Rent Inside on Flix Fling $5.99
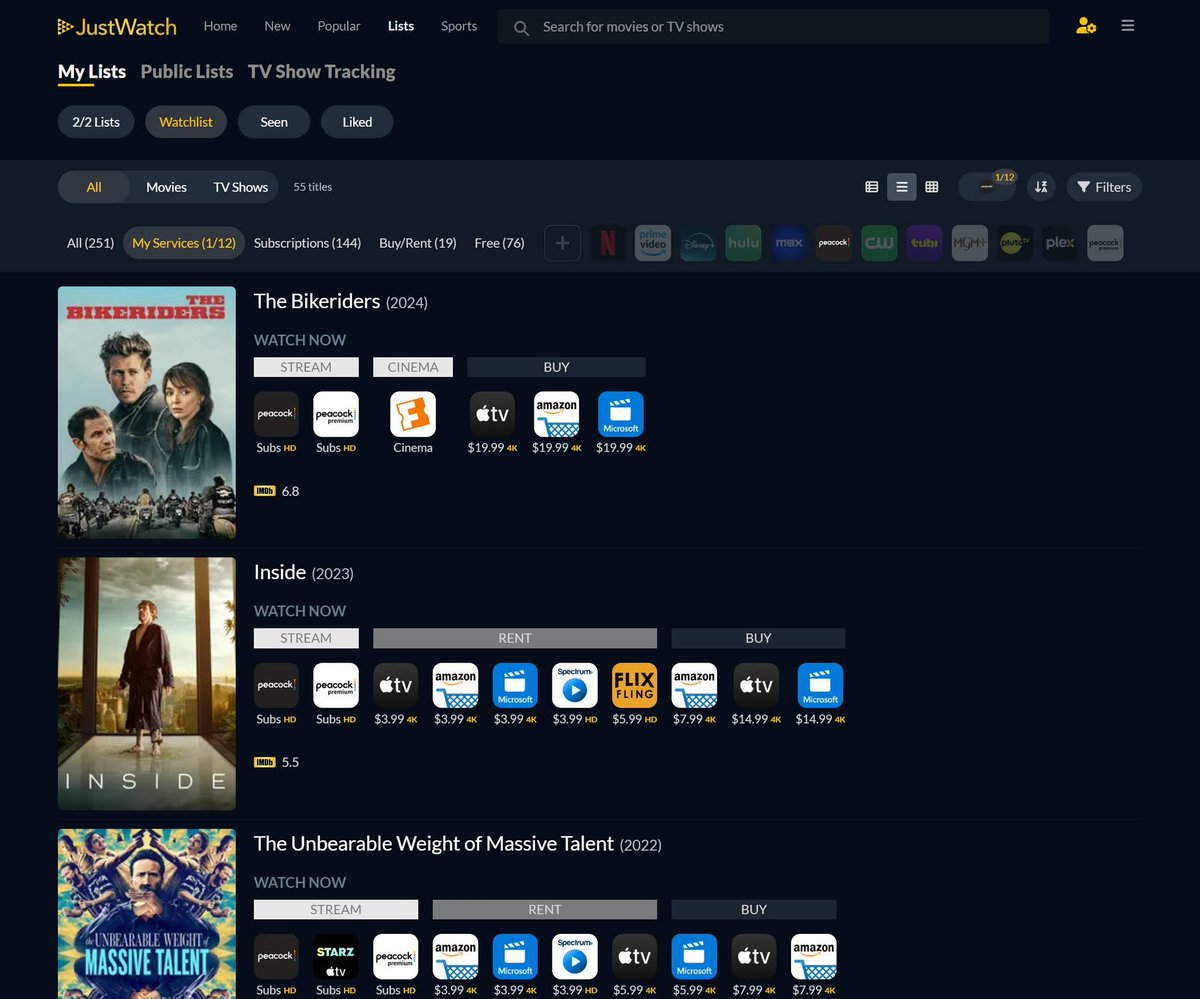This screenshot has width=1200, height=999. [x=635, y=685]
